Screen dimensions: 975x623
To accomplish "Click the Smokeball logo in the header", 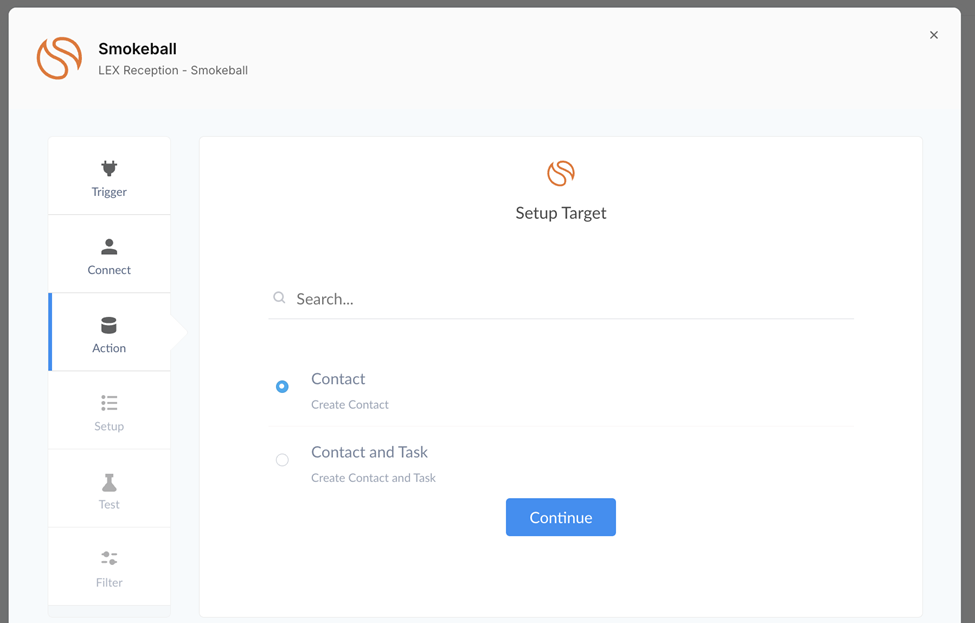I will [59, 58].
